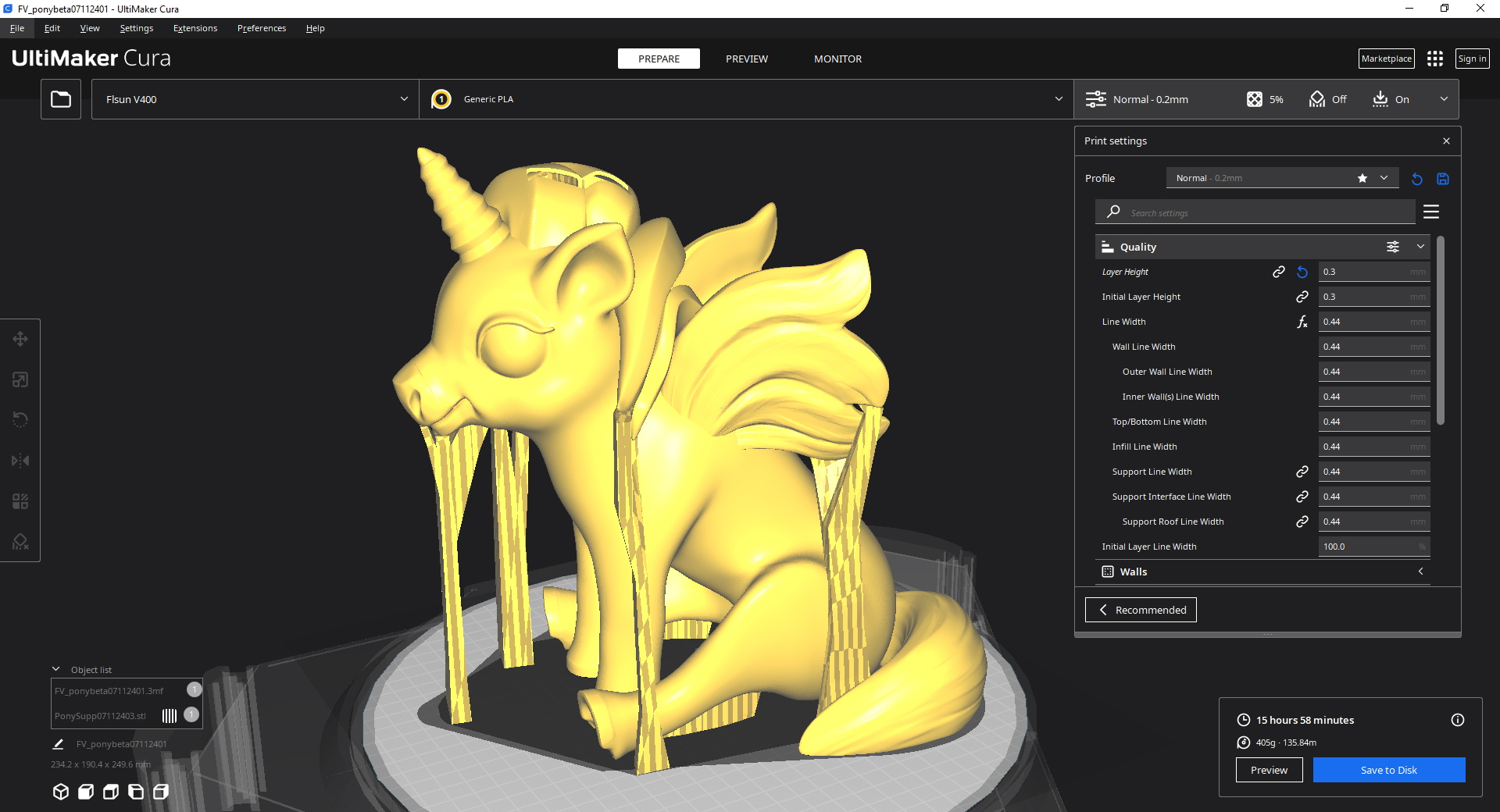
Task: Select the Rotate tool in left toolbar
Action: (x=20, y=420)
